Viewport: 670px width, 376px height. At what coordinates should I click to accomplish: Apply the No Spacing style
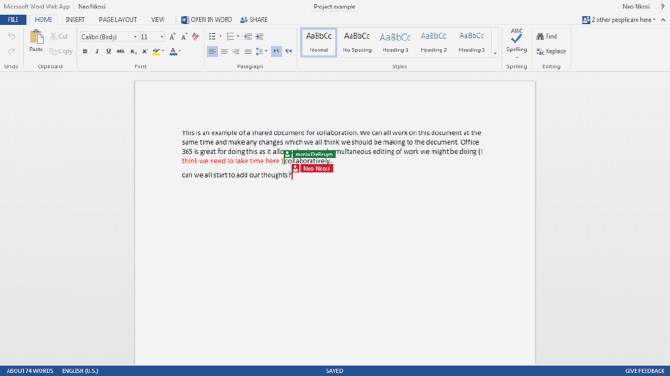pyautogui.click(x=357, y=42)
